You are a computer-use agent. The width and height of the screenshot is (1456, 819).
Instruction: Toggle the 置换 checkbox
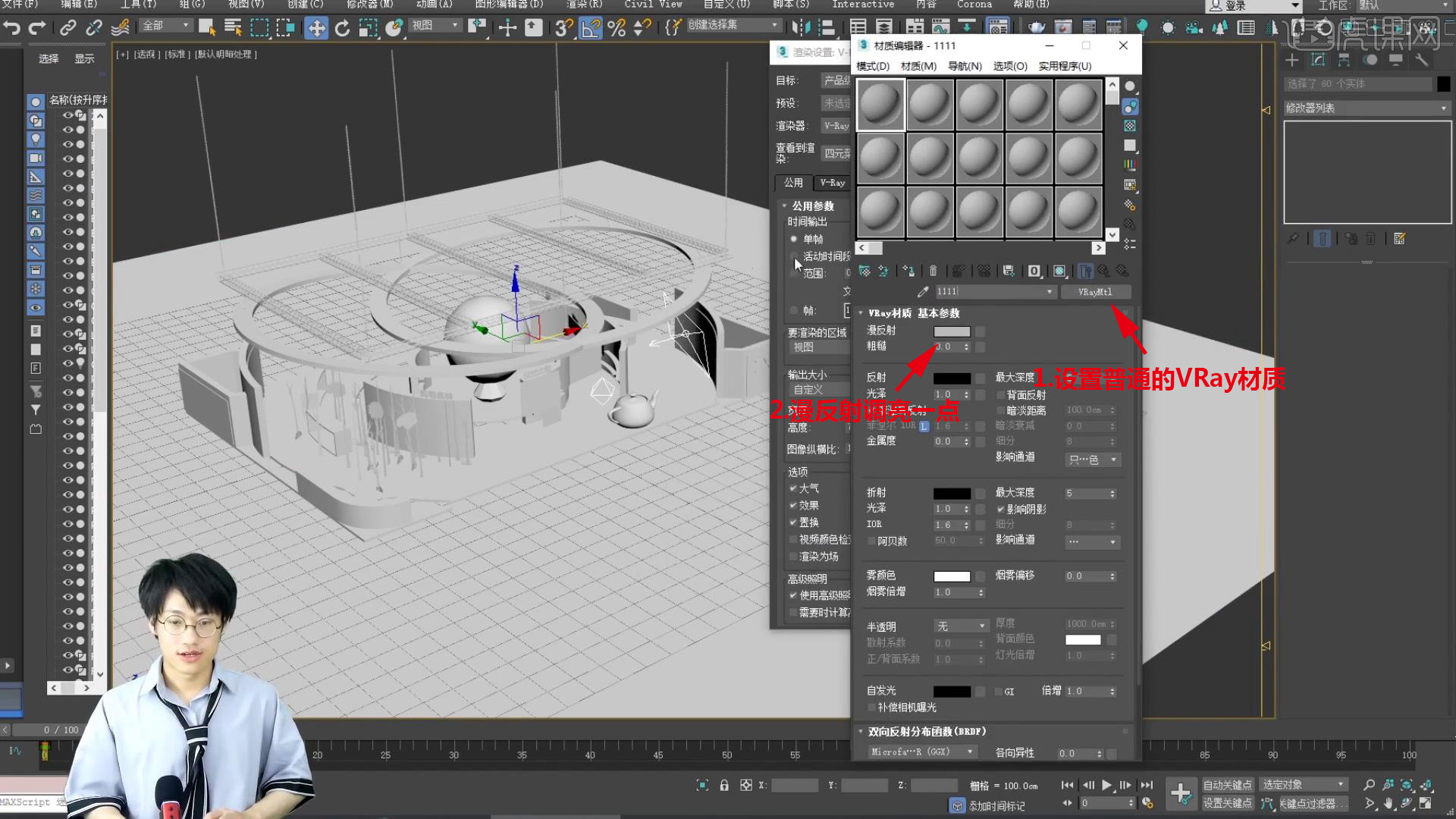(793, 522)
